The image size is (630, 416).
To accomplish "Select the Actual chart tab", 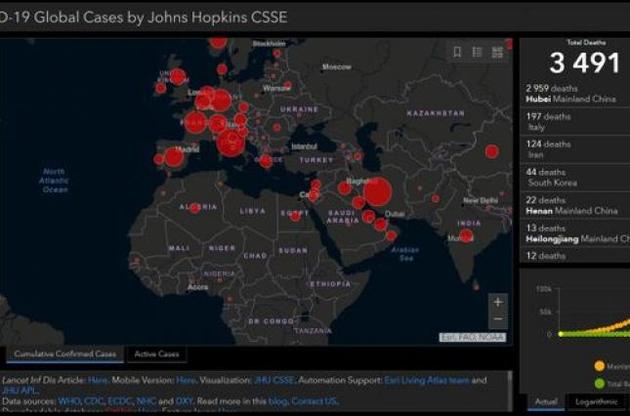I will coord(545,401).
